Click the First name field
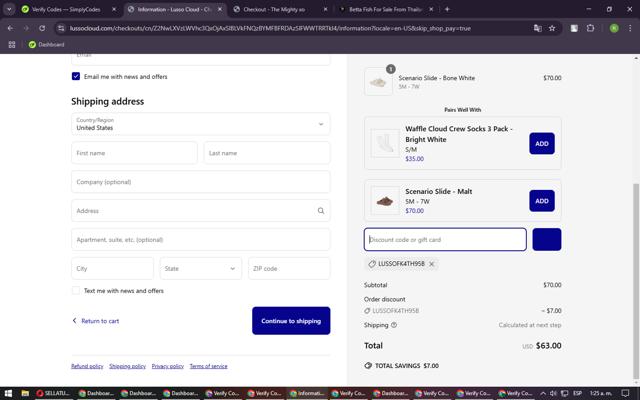The width and height of the screenshot is (640, 400). click(134, 153)
